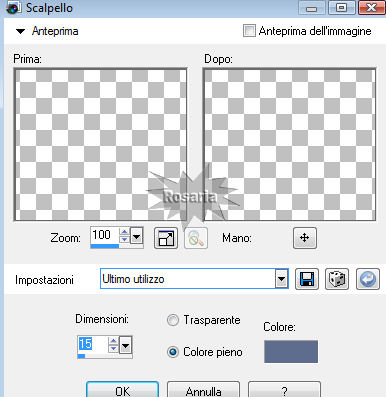Open the Colore blue color swatch
This screenshot has width=386, height=397.
click(x=291, y=351)
